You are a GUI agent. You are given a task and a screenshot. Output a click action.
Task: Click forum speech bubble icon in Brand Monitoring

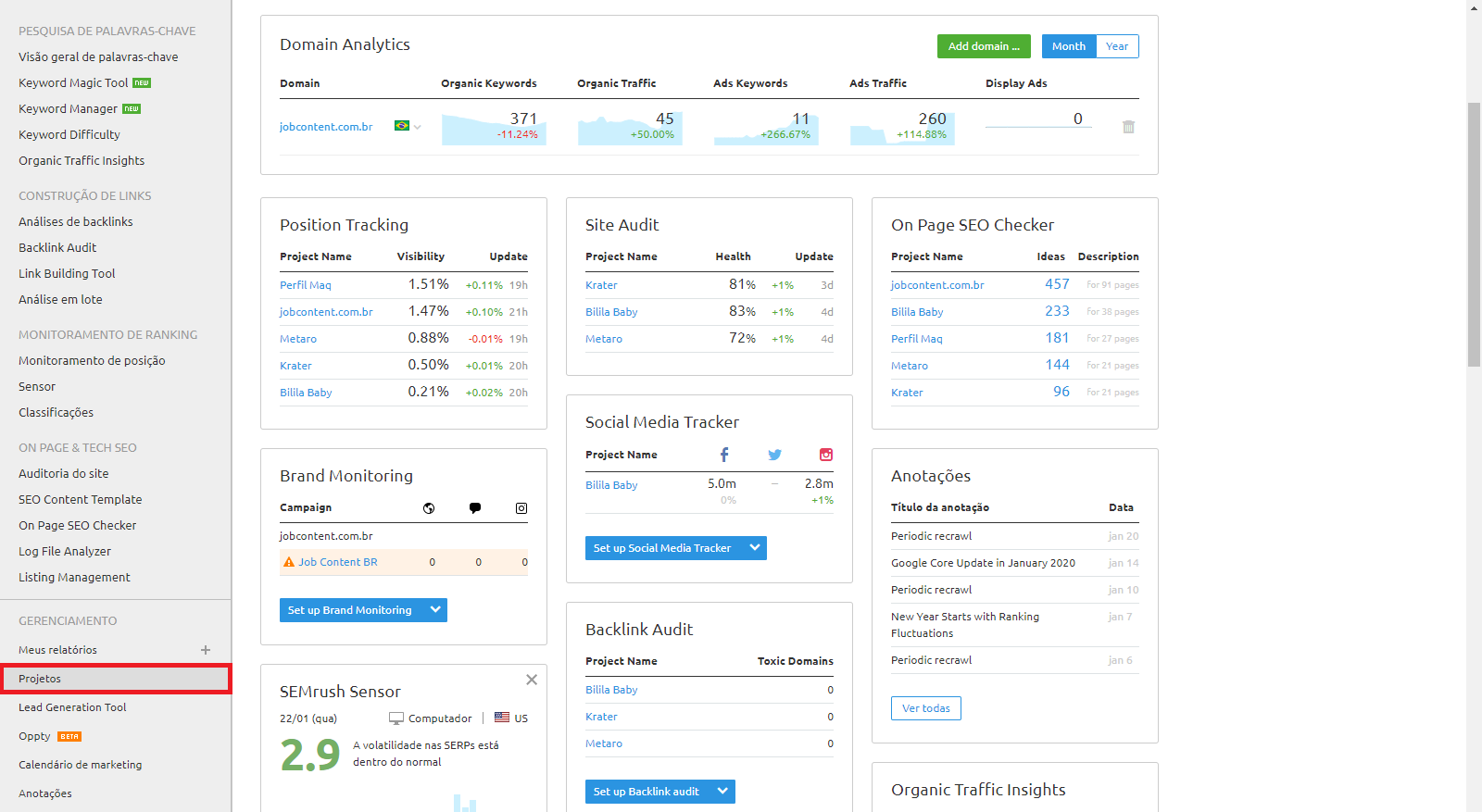(475, 507)
